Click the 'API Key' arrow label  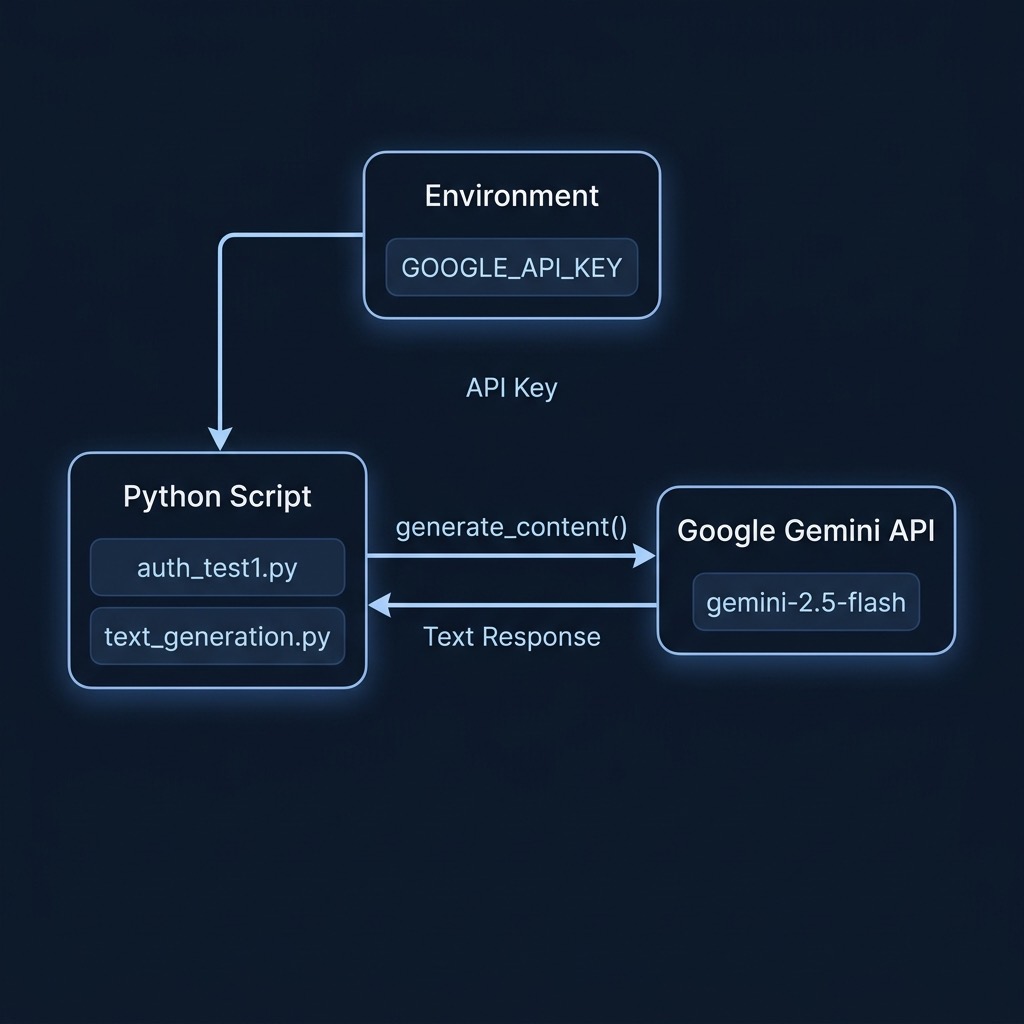click(511, 388)
